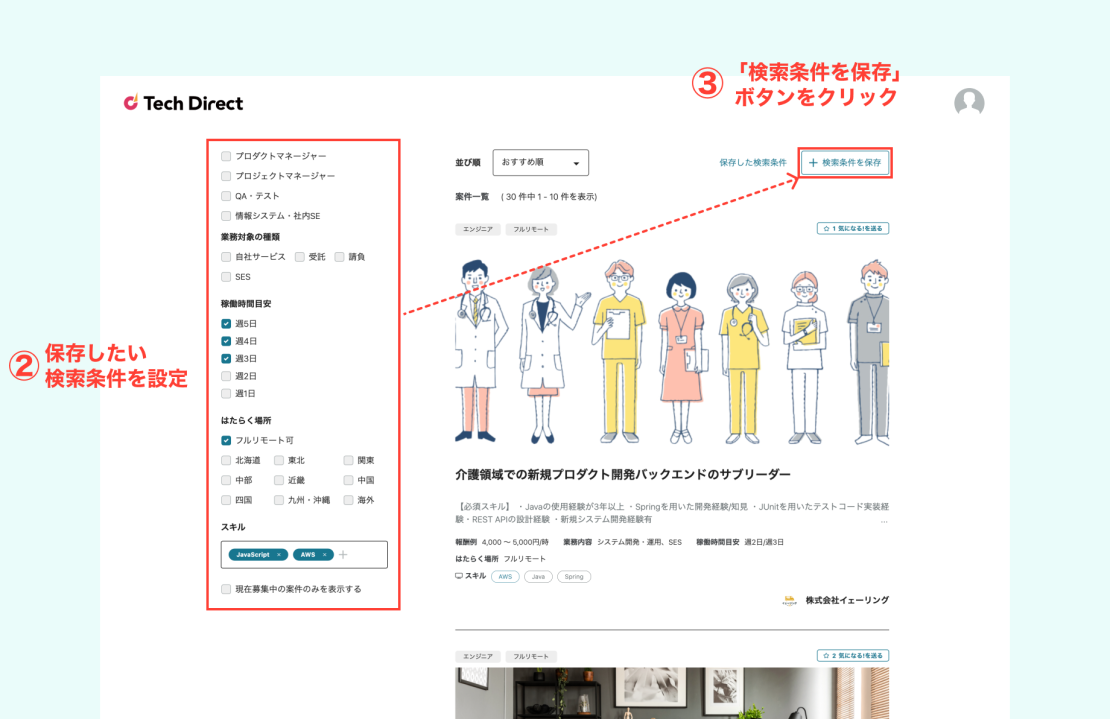This screenshot has width=1110, height=719.
Task: Enable the 海外 checkbox
Action: (x=348, y=500)
